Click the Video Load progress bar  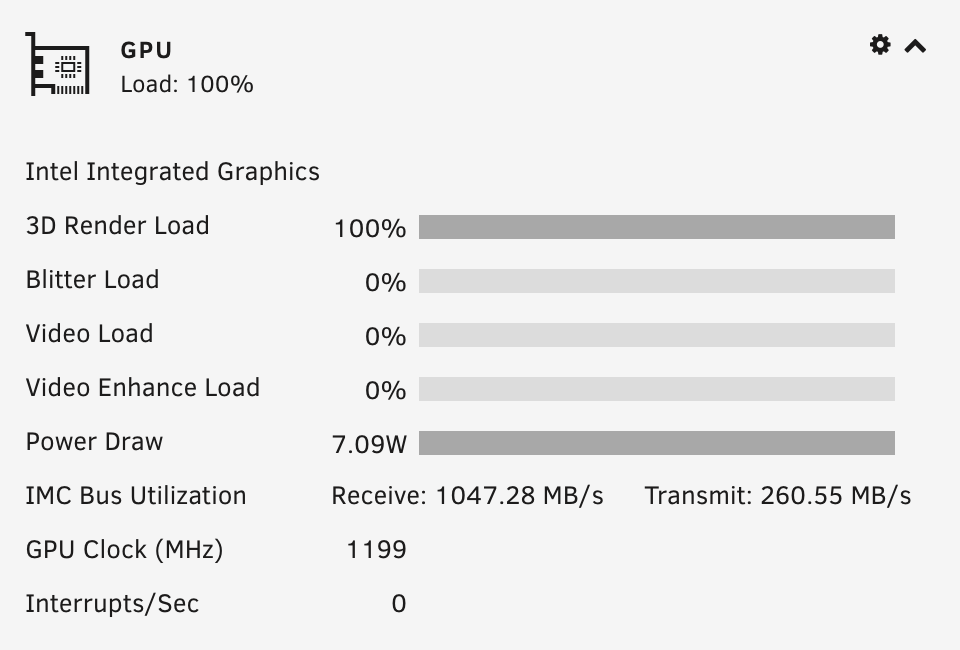tap(657, 335)
